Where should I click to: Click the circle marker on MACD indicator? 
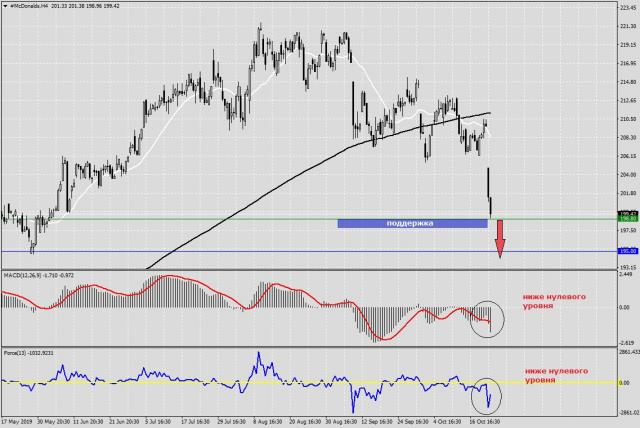[489, 319]
